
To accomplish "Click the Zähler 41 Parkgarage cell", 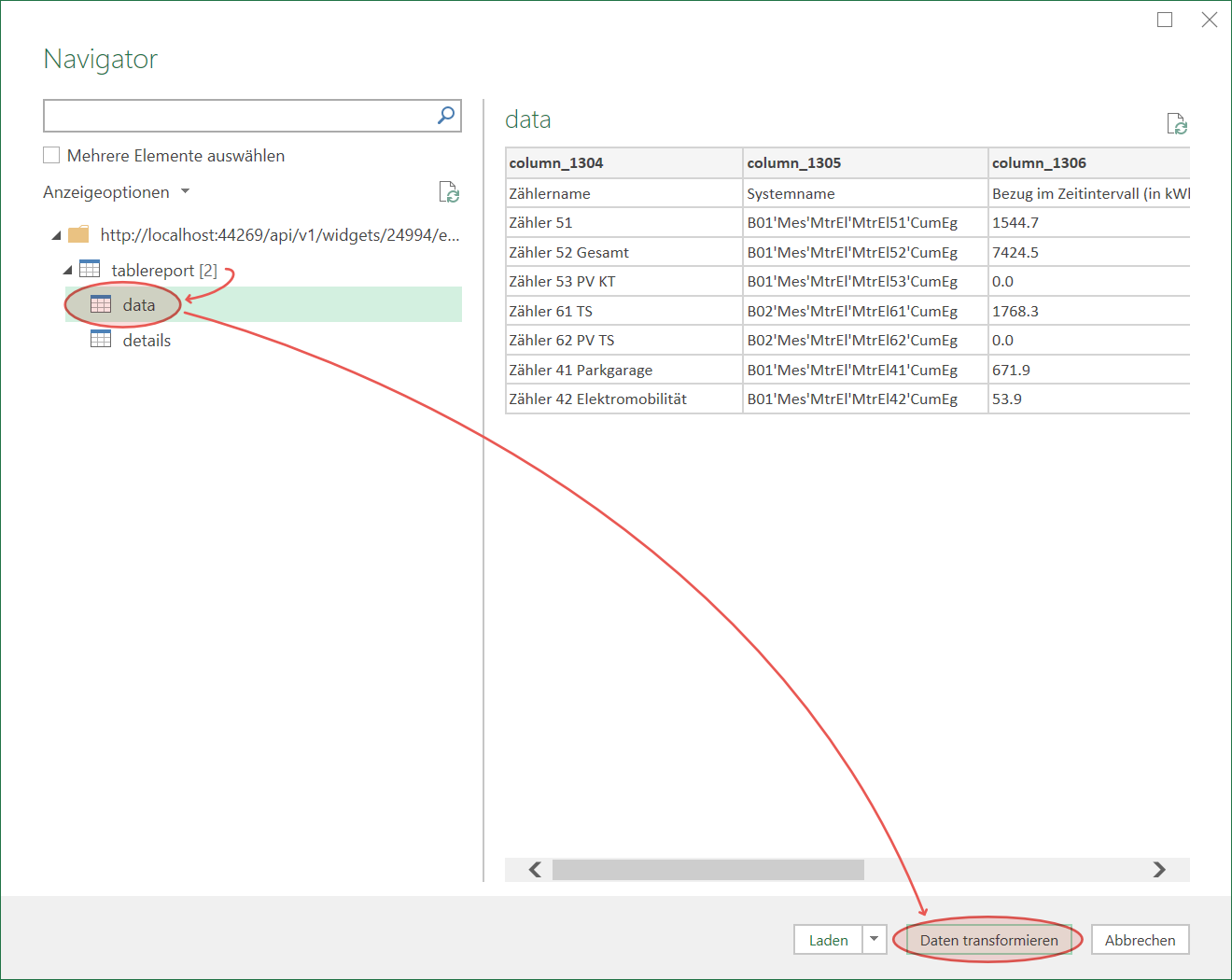I will (x=623, y=370).
